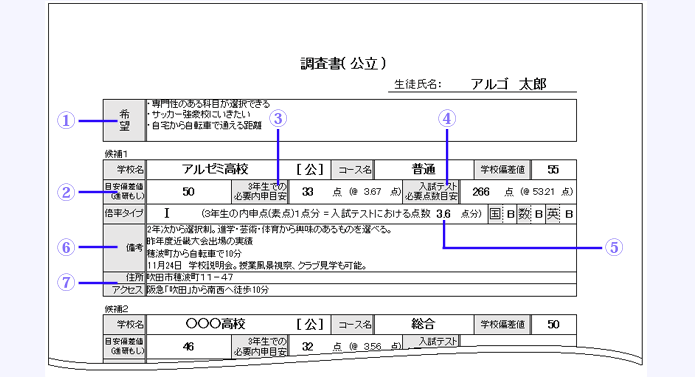This screenshot has height=377, width=695.
Task: Click the '国' subject cell
Action: tap(495, 214)
